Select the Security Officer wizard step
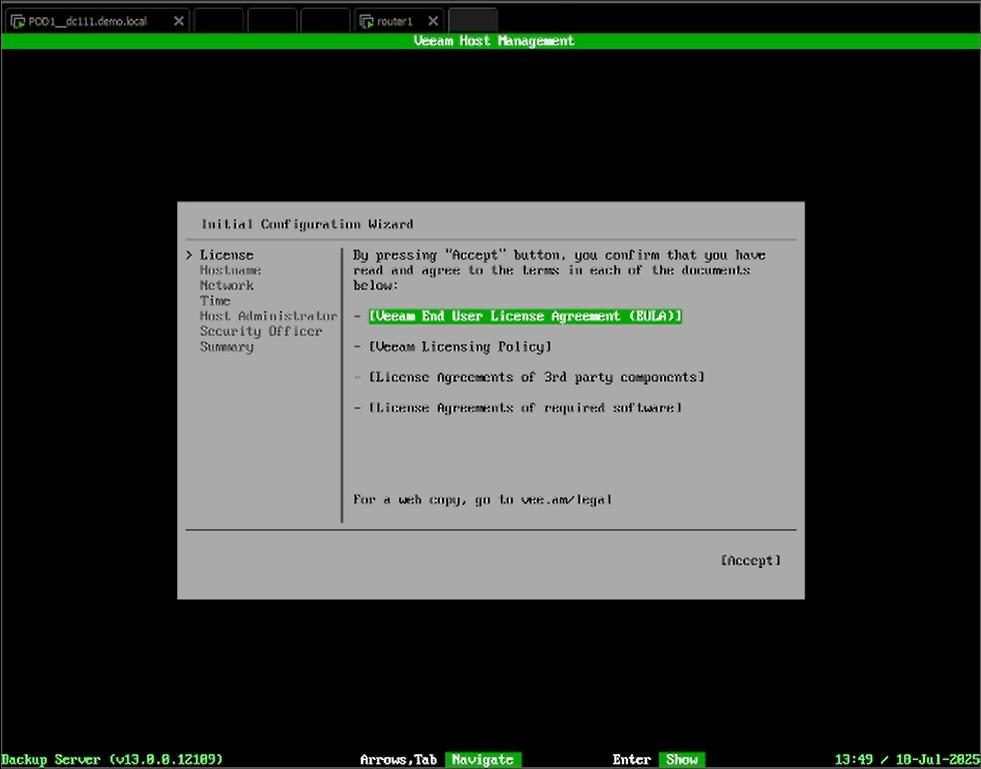The width and height of the screenshot is (981, 769). [x=260, y=331]
